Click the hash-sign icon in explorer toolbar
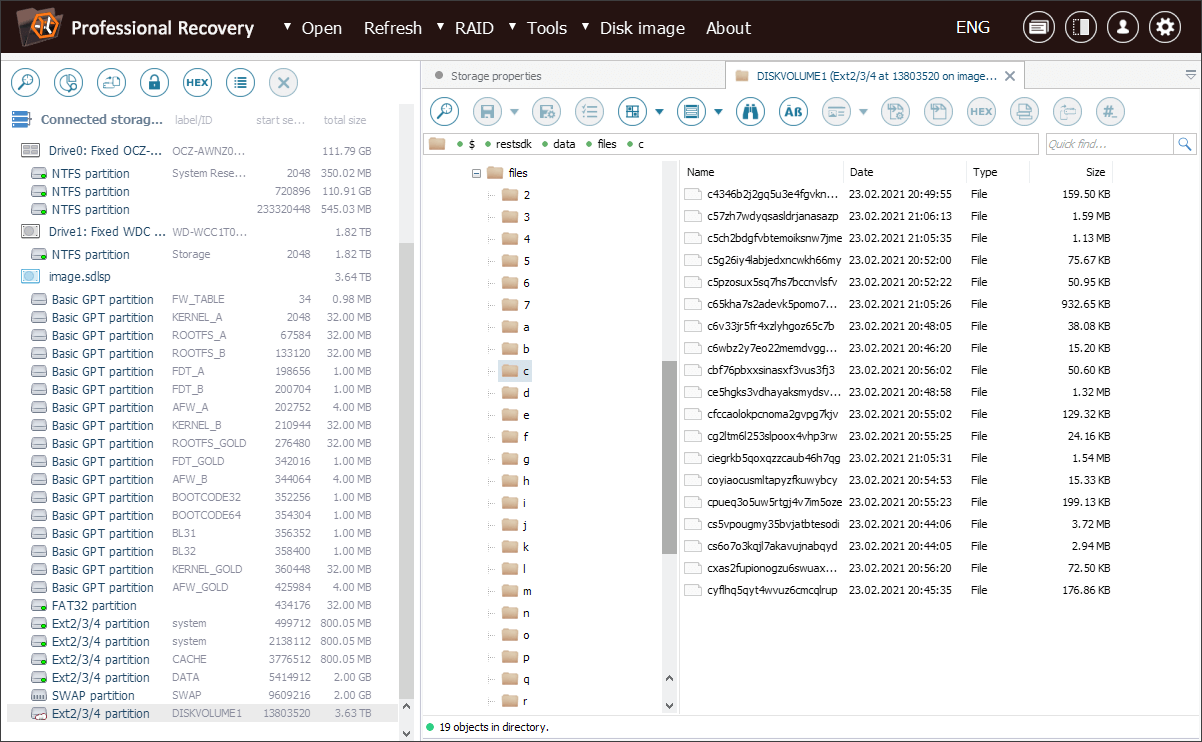The width and height of the screenshot is (1202, 742). (1110, 111)
